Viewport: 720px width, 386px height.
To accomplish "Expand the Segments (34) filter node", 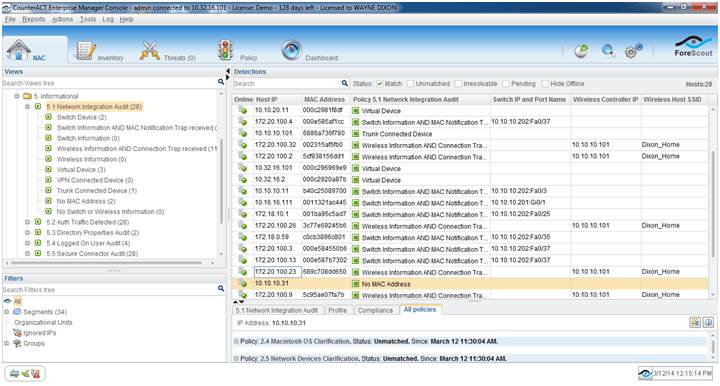I will point(6,312).
